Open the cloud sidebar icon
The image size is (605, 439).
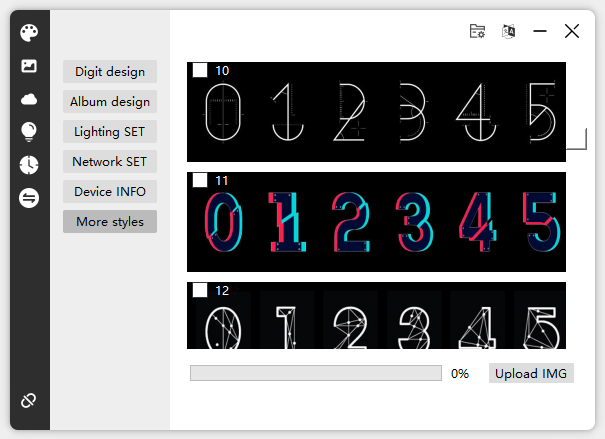tap(29, 99)
